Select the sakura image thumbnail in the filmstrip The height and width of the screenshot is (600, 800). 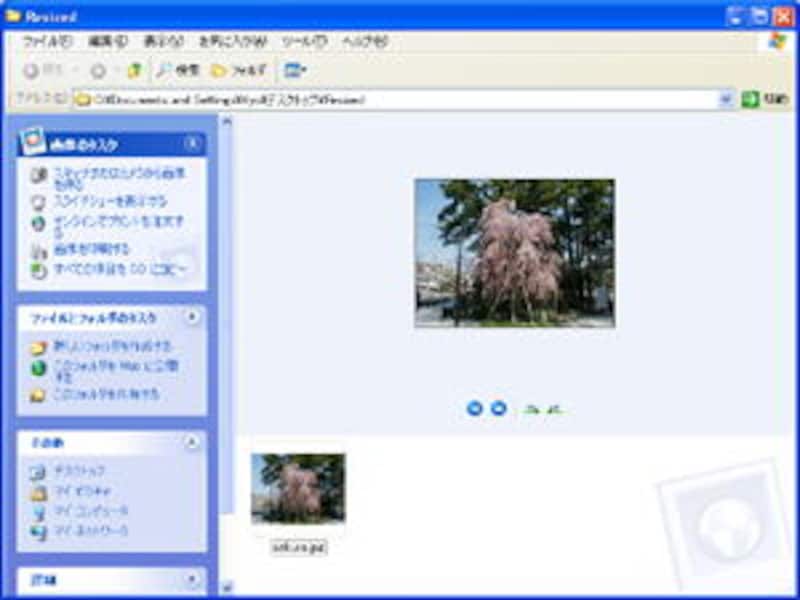298,488
